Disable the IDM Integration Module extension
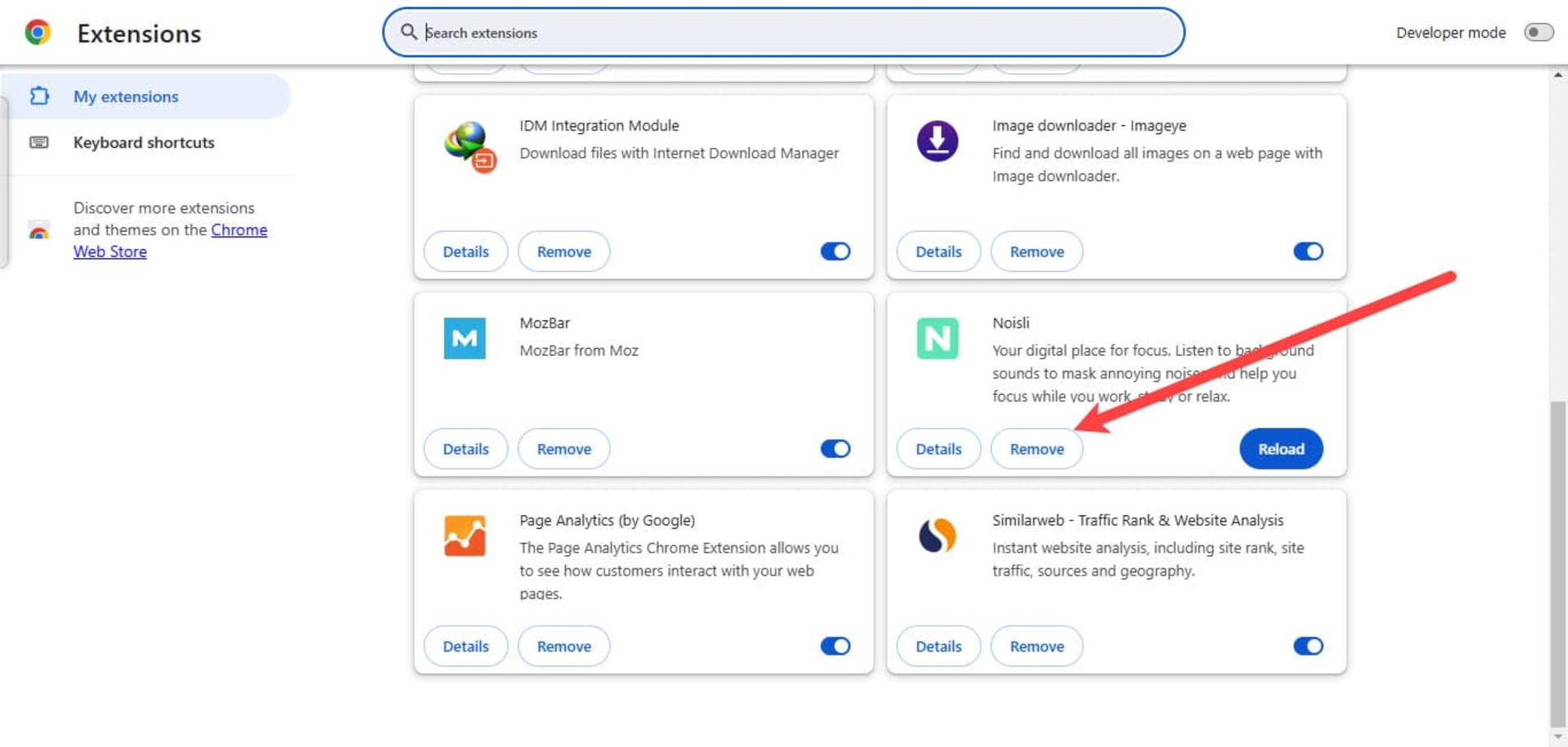Viewport: 1568px width, 747px height. click(x=835, y=251)
